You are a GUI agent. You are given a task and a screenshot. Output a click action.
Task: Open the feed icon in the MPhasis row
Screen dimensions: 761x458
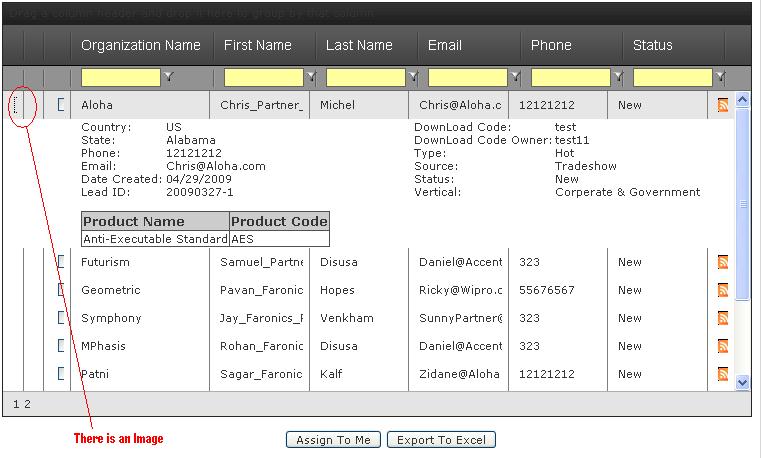(x=723, y=346)
